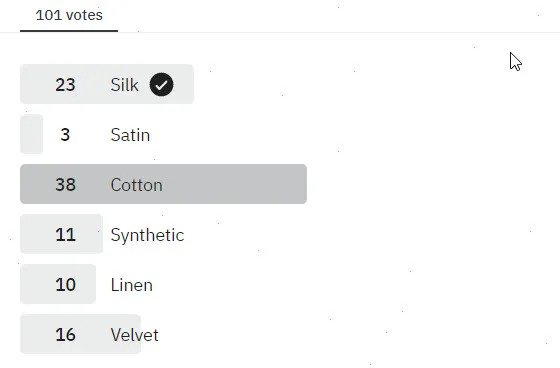Click the Cotton vote count 38
Screen dimensions: 560x368
click(x=65, y=185)
